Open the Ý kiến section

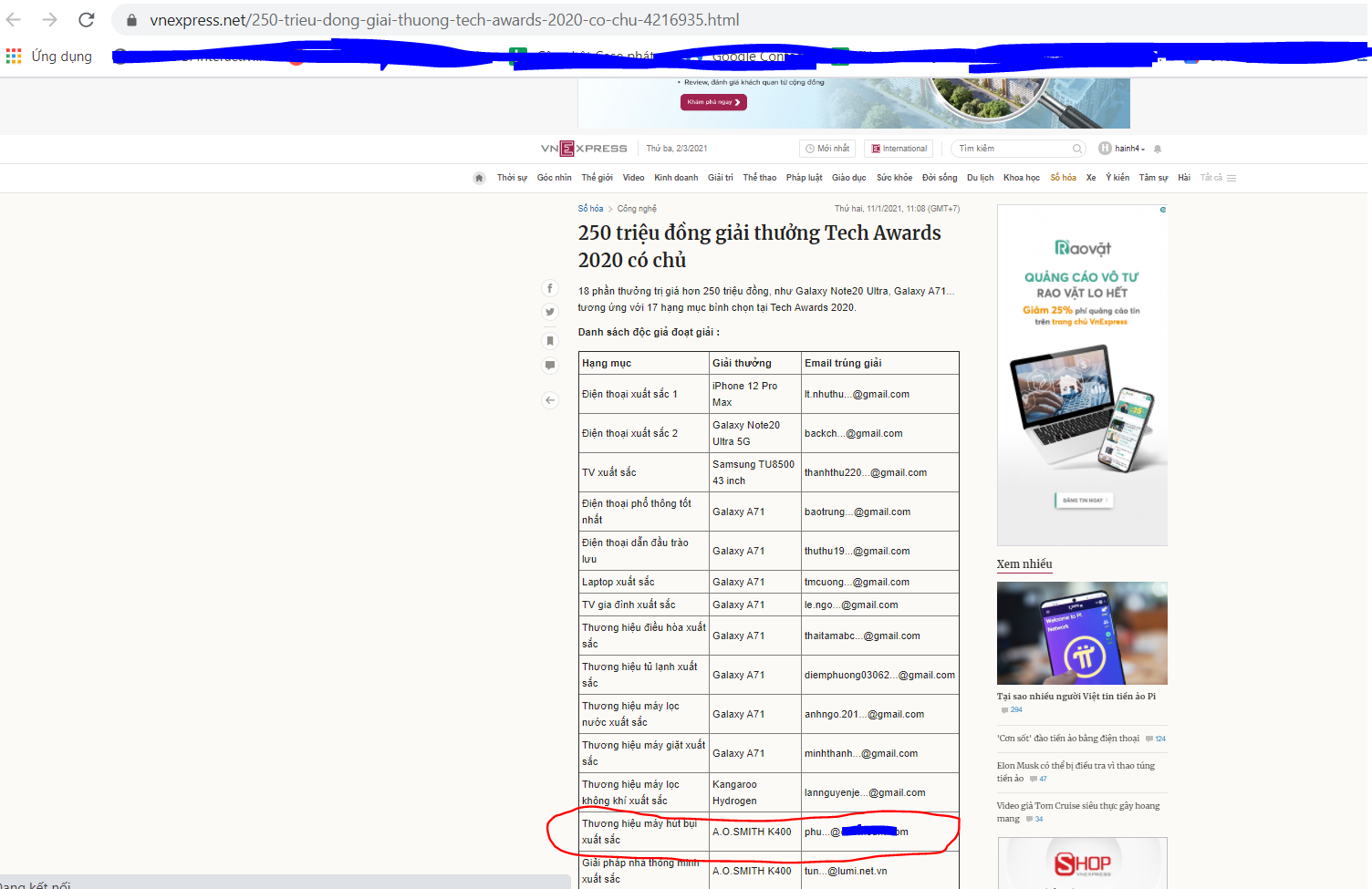[x=1117, y=178]
